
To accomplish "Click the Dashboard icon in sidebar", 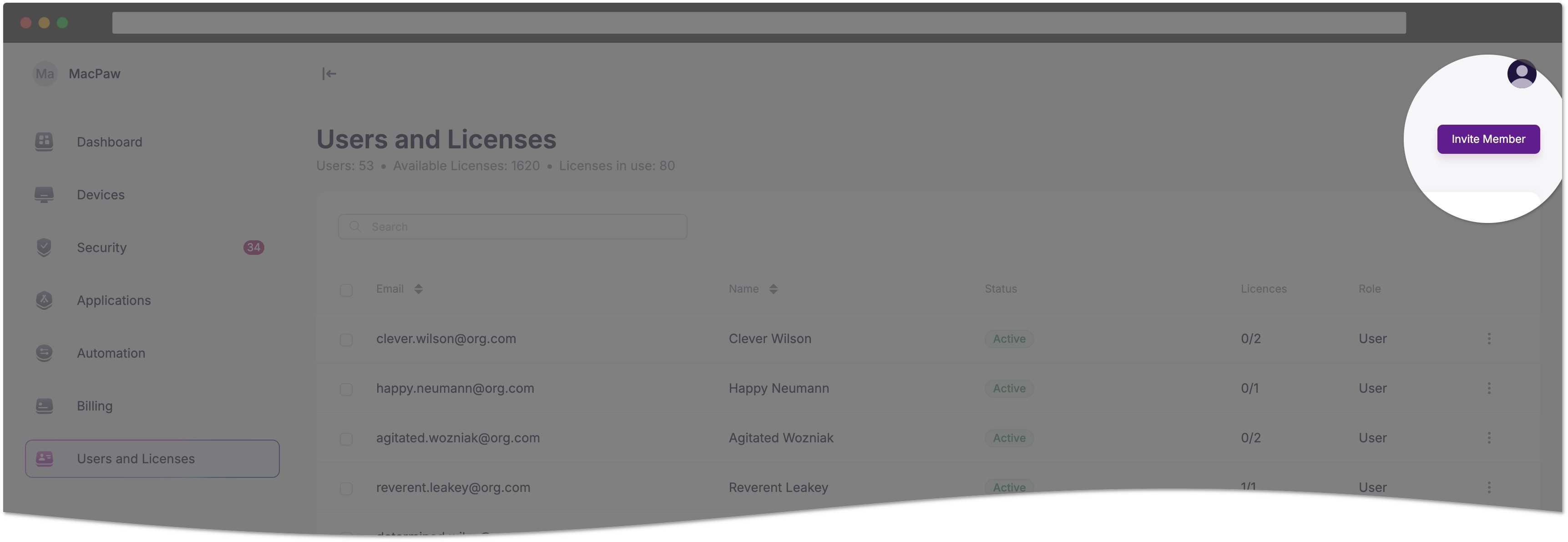I will click(44, 141).
